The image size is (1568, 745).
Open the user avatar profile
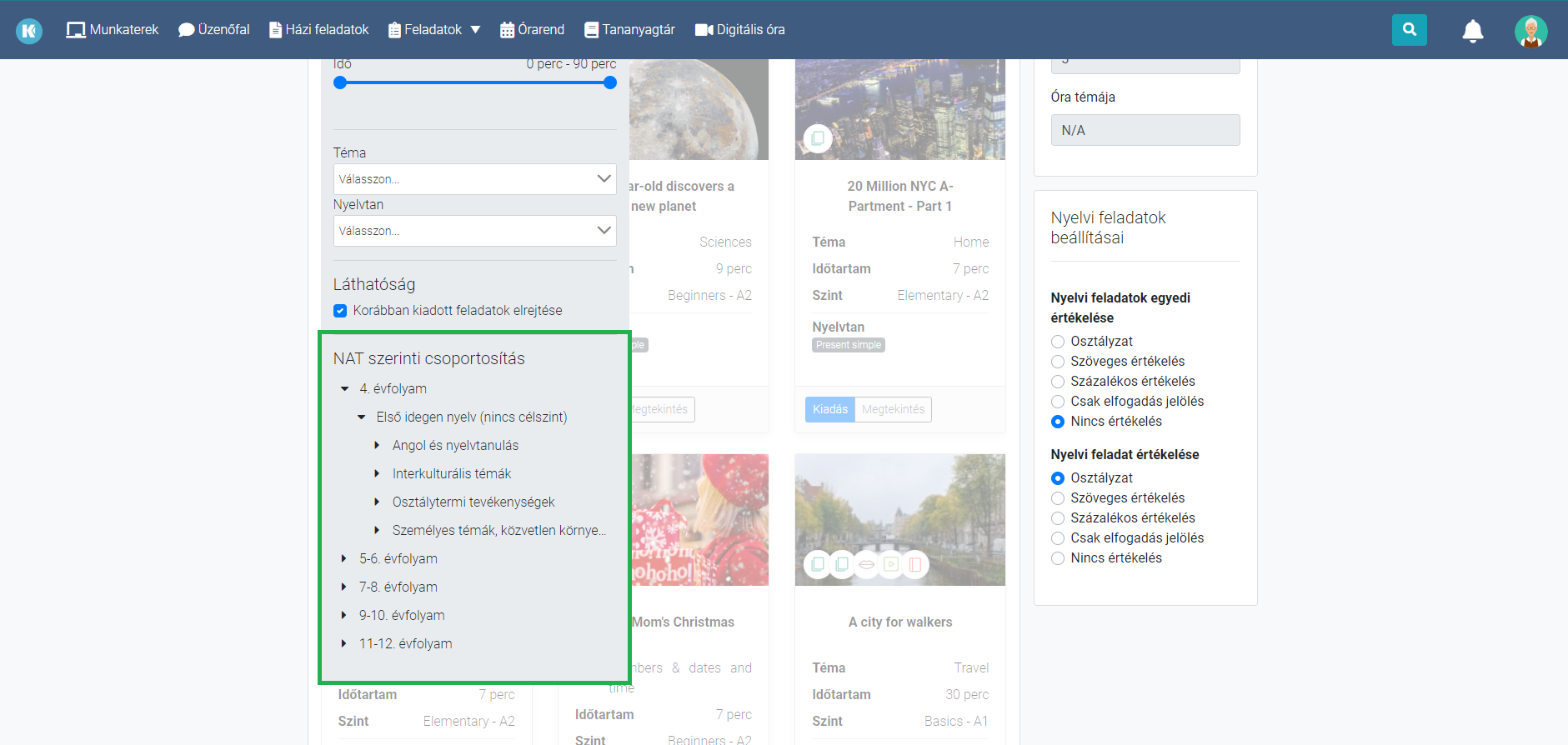click(x=1530, y=31)
